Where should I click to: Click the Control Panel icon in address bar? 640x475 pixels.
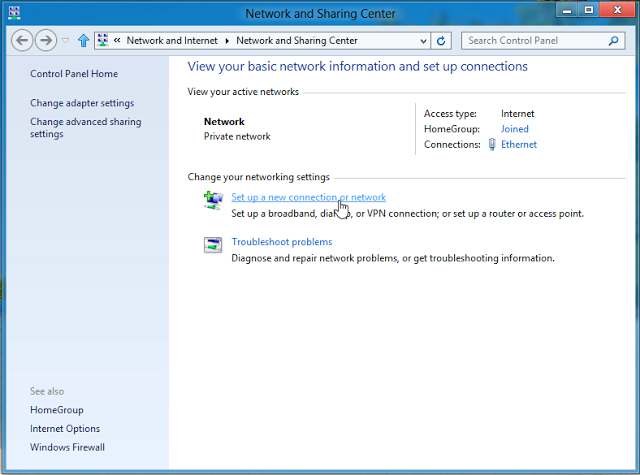[x=103, y=40]
